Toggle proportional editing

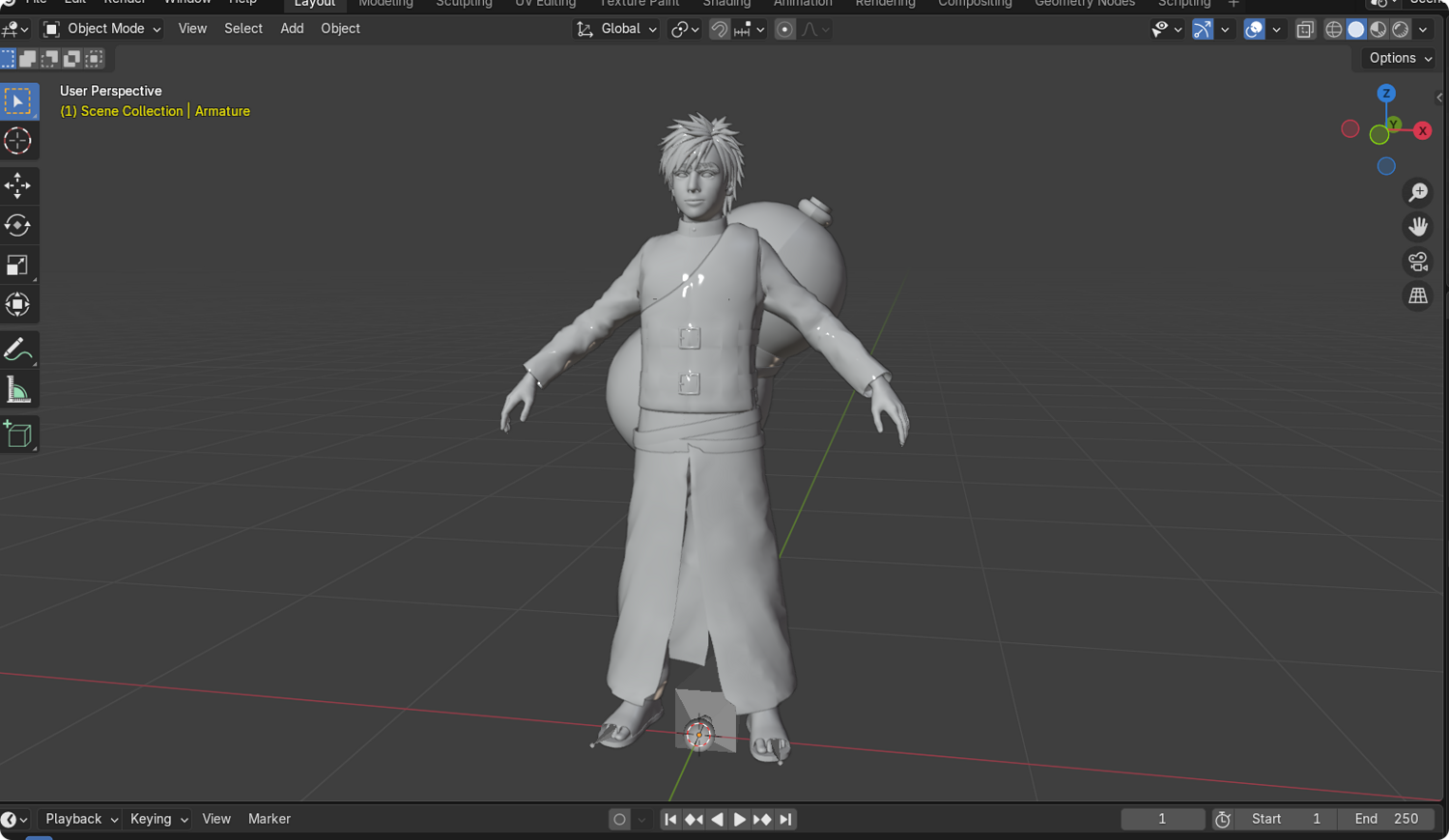click(x=784, y=29)
